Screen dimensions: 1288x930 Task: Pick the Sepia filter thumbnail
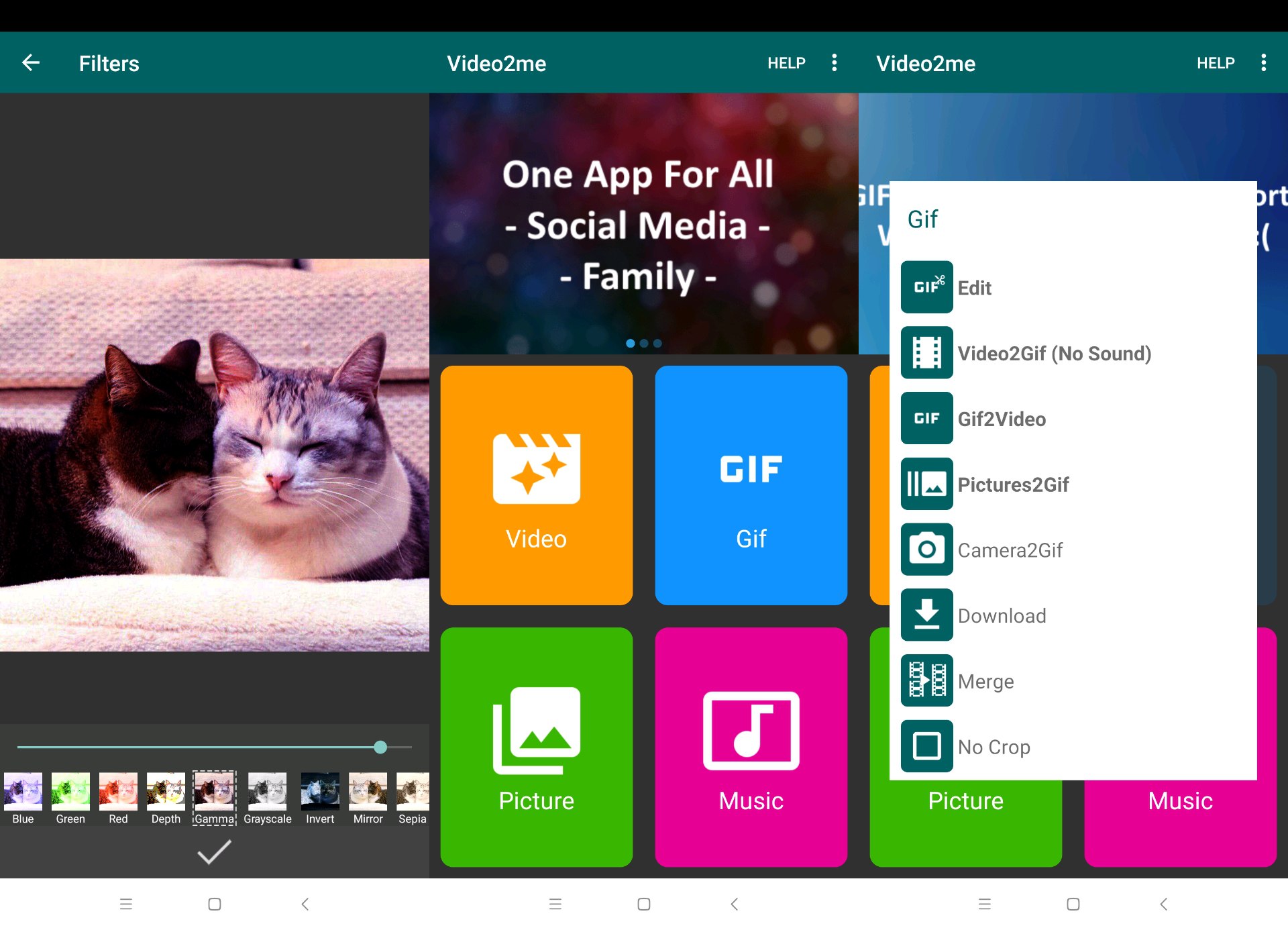[x=413, y=798]
